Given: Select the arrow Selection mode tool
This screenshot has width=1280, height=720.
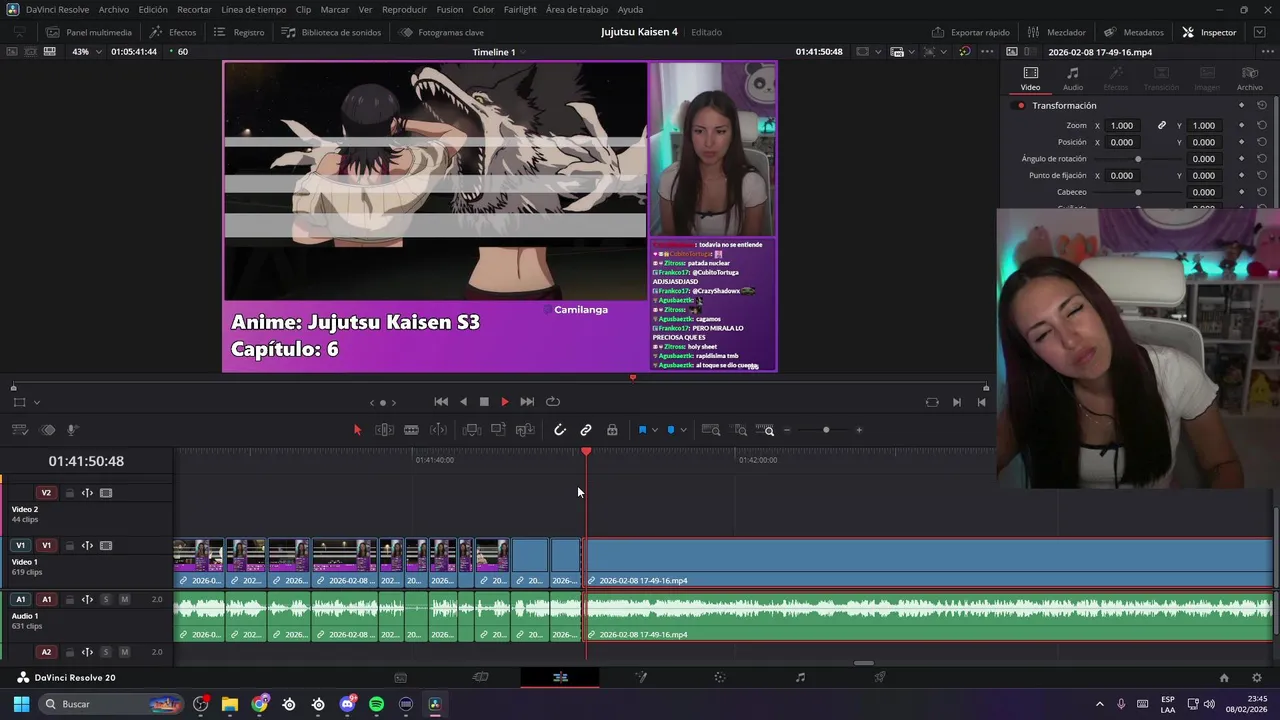Looking at the screenshot, I should pyautogui.click(x=357, y=430).
